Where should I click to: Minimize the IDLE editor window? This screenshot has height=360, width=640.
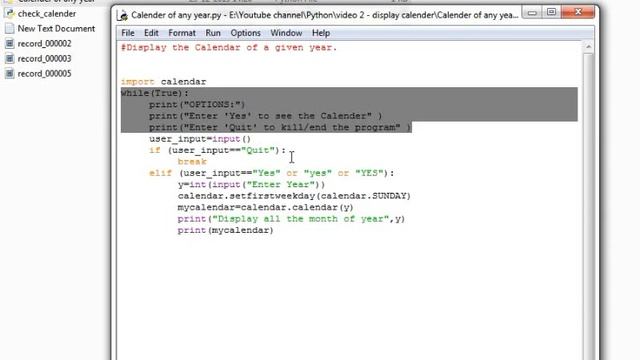(532, 13)
